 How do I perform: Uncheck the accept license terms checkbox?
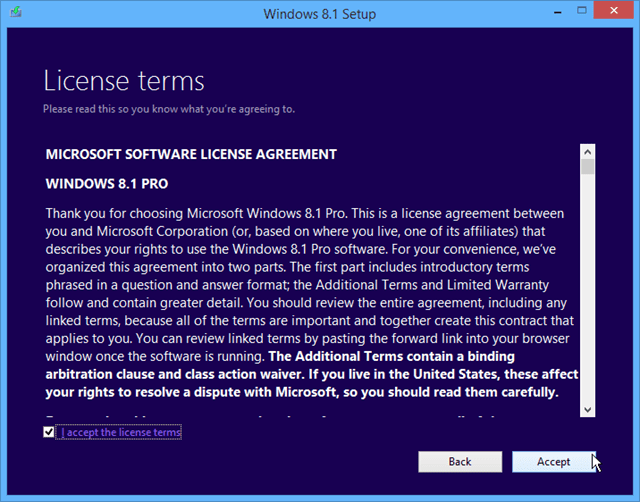pyautogui.click(x=49, y=432)
